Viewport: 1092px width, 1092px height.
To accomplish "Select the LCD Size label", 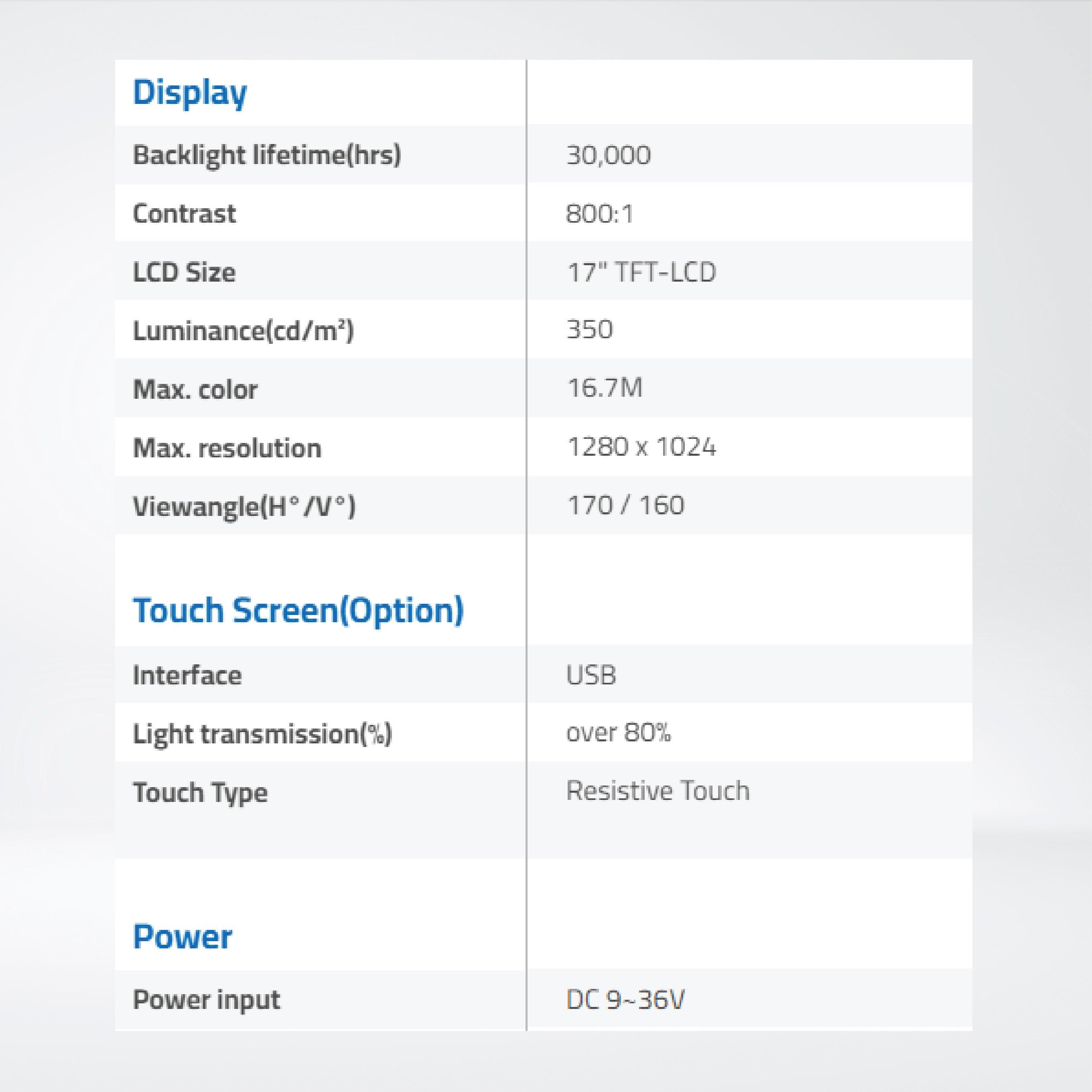I will tap(184, 272).
